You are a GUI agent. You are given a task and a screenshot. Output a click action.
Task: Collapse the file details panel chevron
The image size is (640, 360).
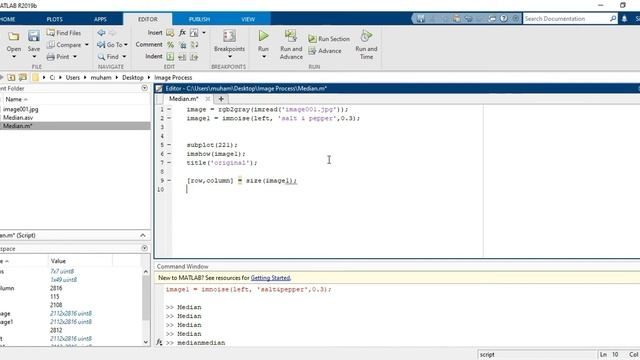[x=142, y=236]
